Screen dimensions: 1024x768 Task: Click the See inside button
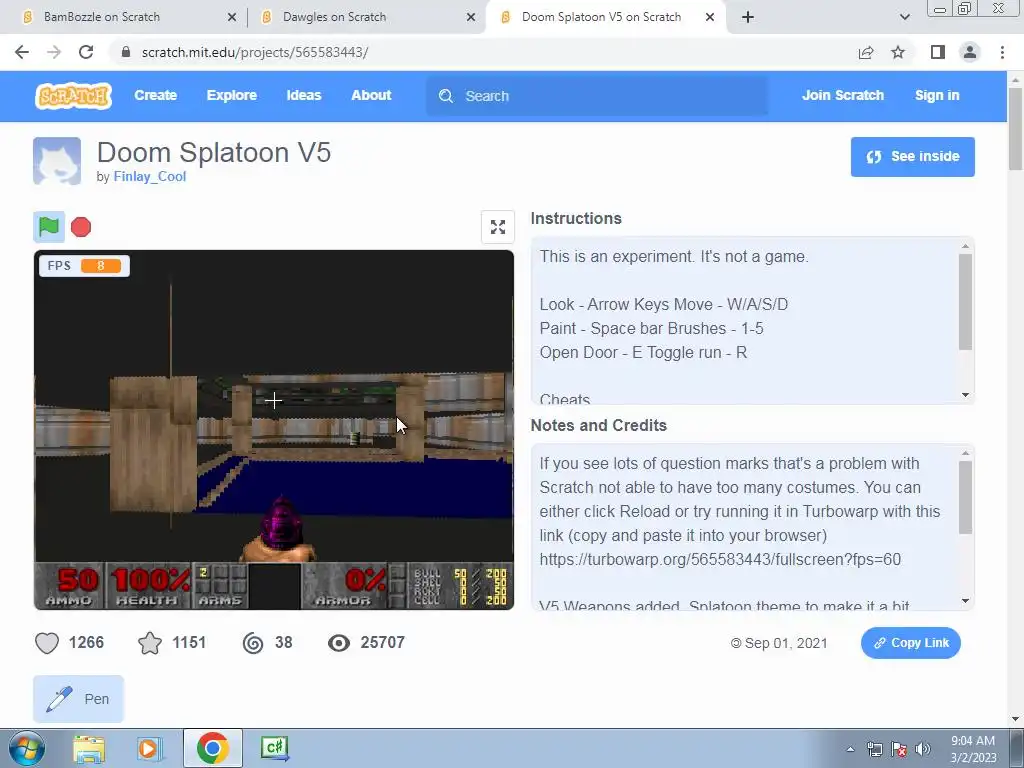pyautogui.click(x=912, y=157)
